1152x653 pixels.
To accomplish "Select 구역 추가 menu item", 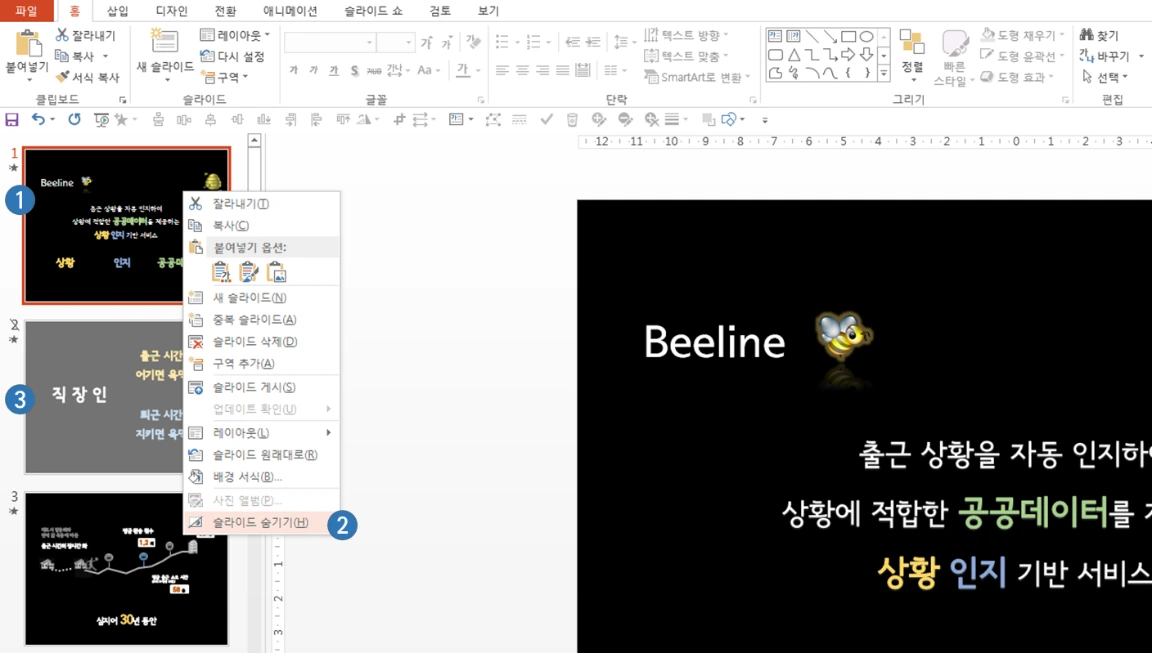I will [261, 364].
